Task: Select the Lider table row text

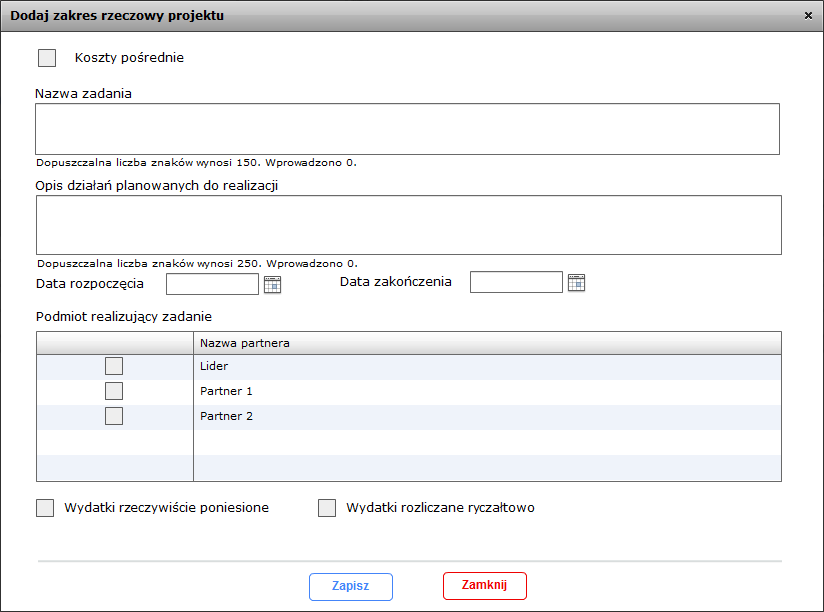Action: [x=214, y=366]
